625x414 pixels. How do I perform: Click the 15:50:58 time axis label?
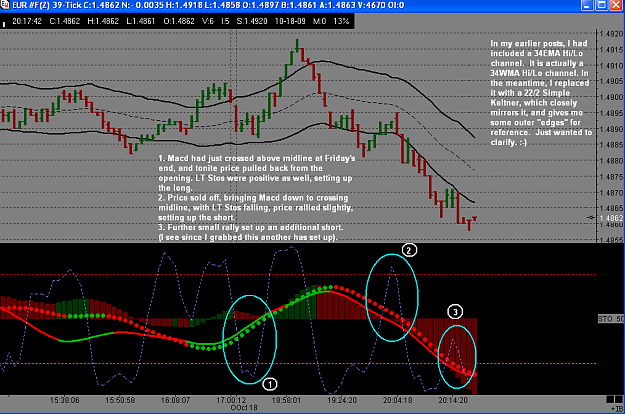pos(120,400)
